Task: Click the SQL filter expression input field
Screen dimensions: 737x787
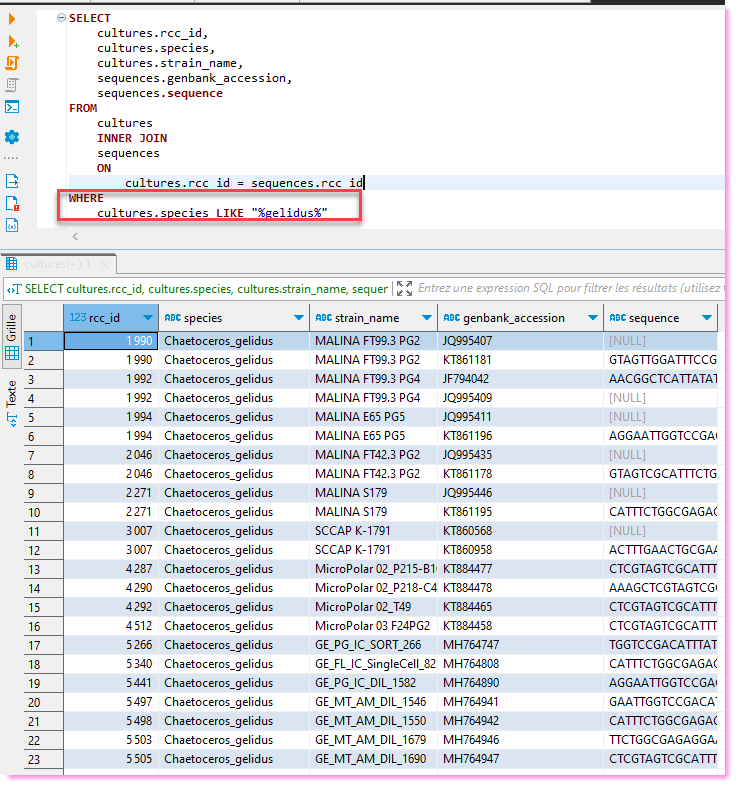Action: (568, 289)
